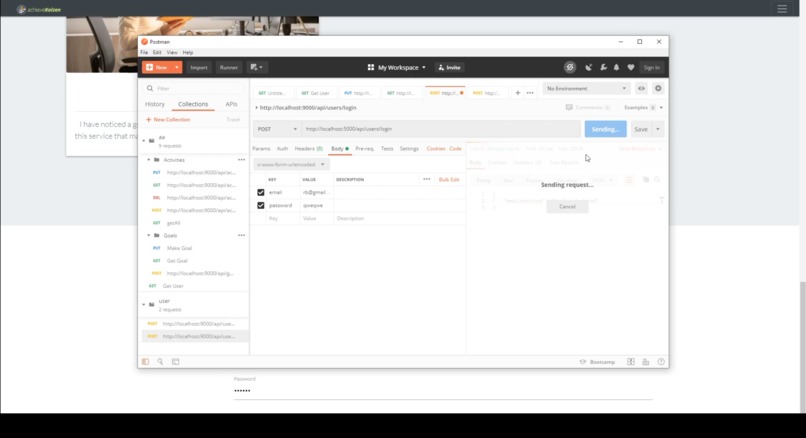Open the Save button dropdown arrow
806x438 pixels.
(658, 129)
